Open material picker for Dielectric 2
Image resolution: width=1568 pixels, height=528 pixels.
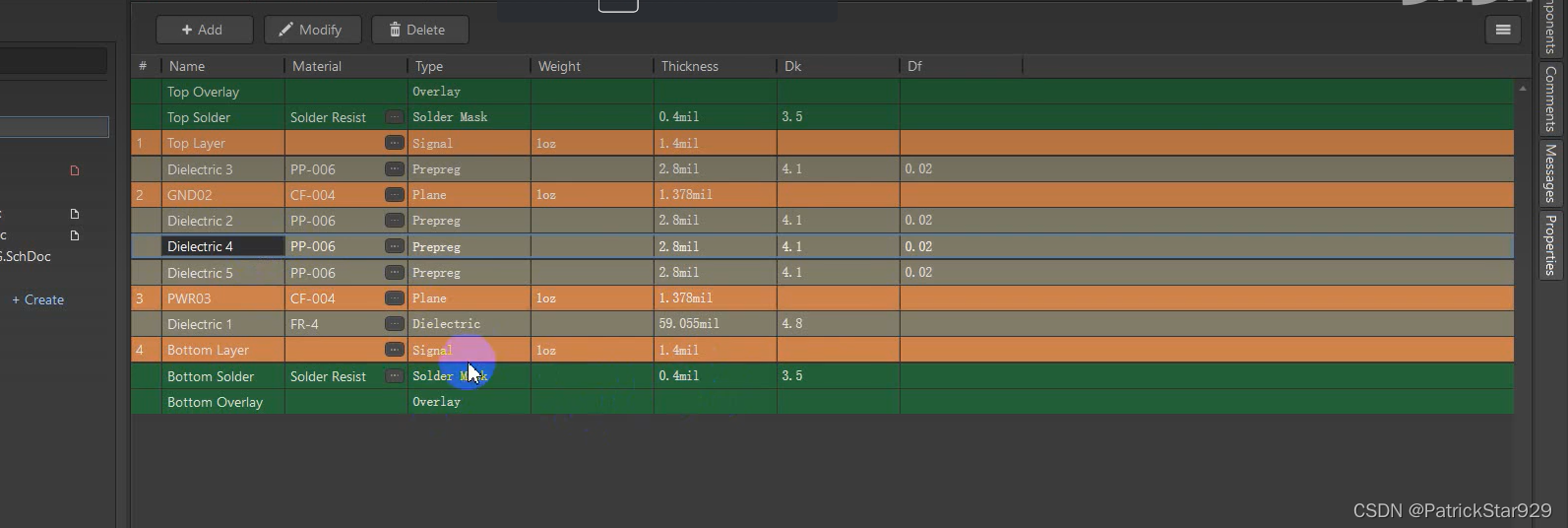(x=394, y=220)
